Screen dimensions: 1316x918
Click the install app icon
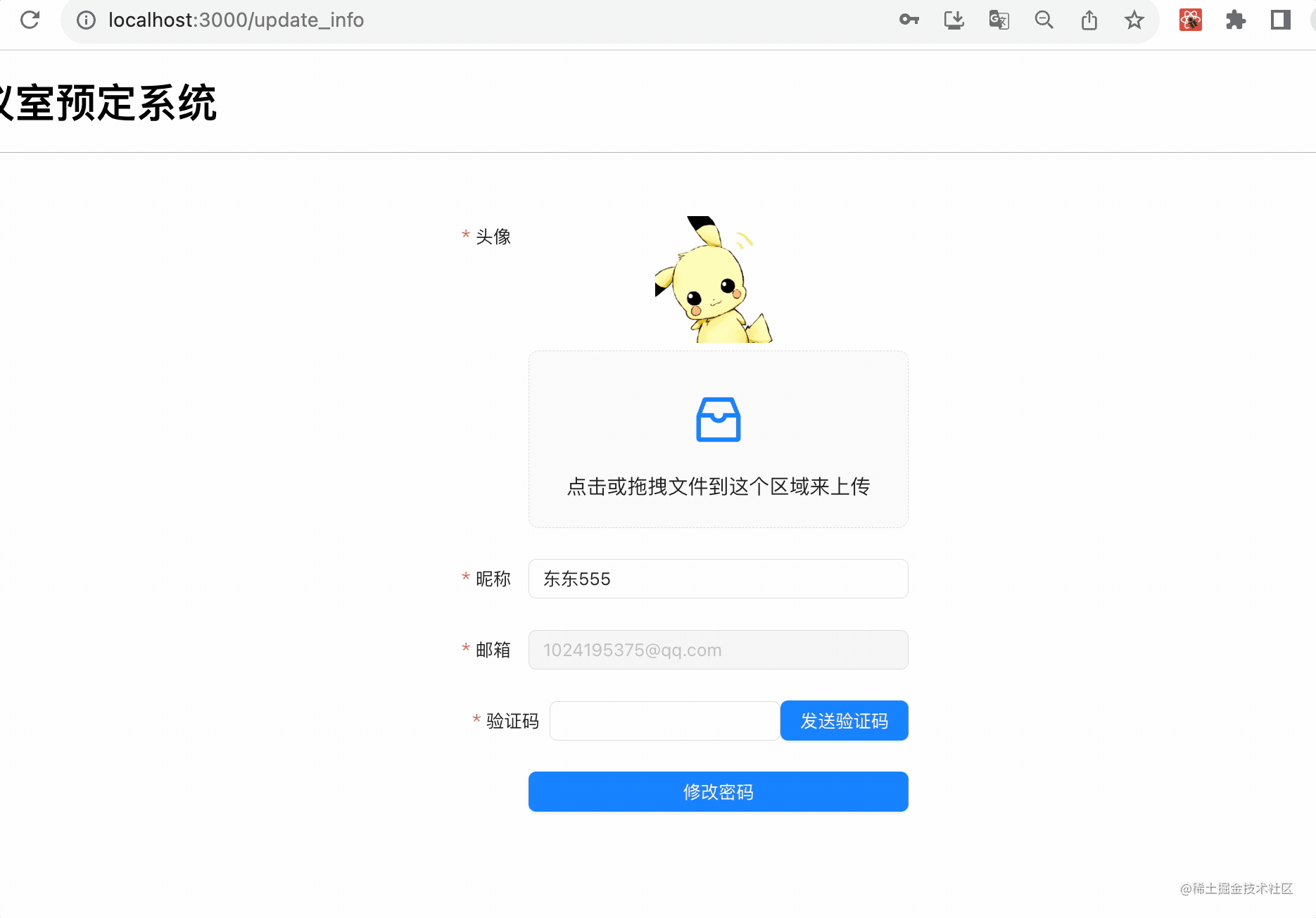954,20
